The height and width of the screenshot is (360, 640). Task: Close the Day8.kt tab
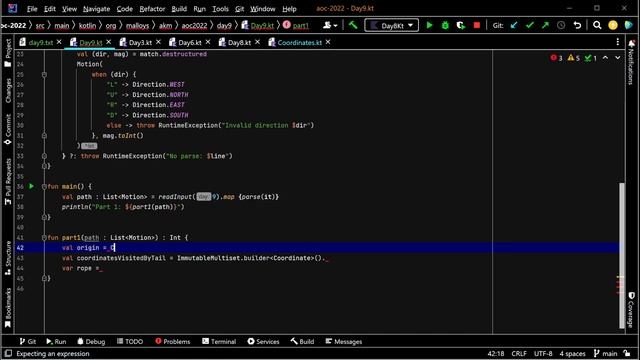(258, 42)
